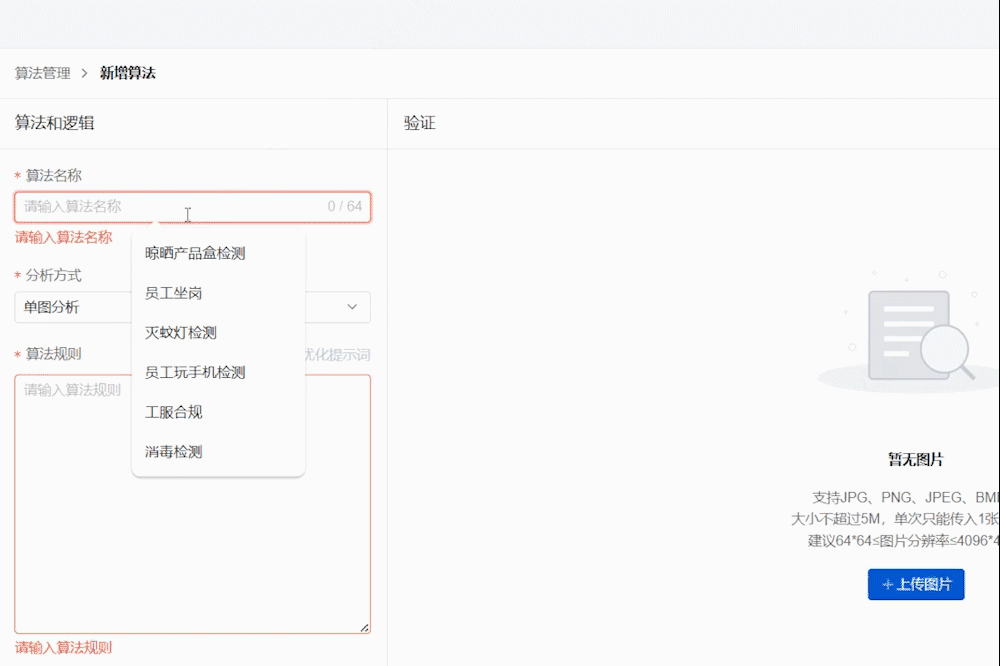Select 灭蚊灯检测 in the suggestion popup
Image resolution: width=1000 pixels, height=666 pixels.
182,332
